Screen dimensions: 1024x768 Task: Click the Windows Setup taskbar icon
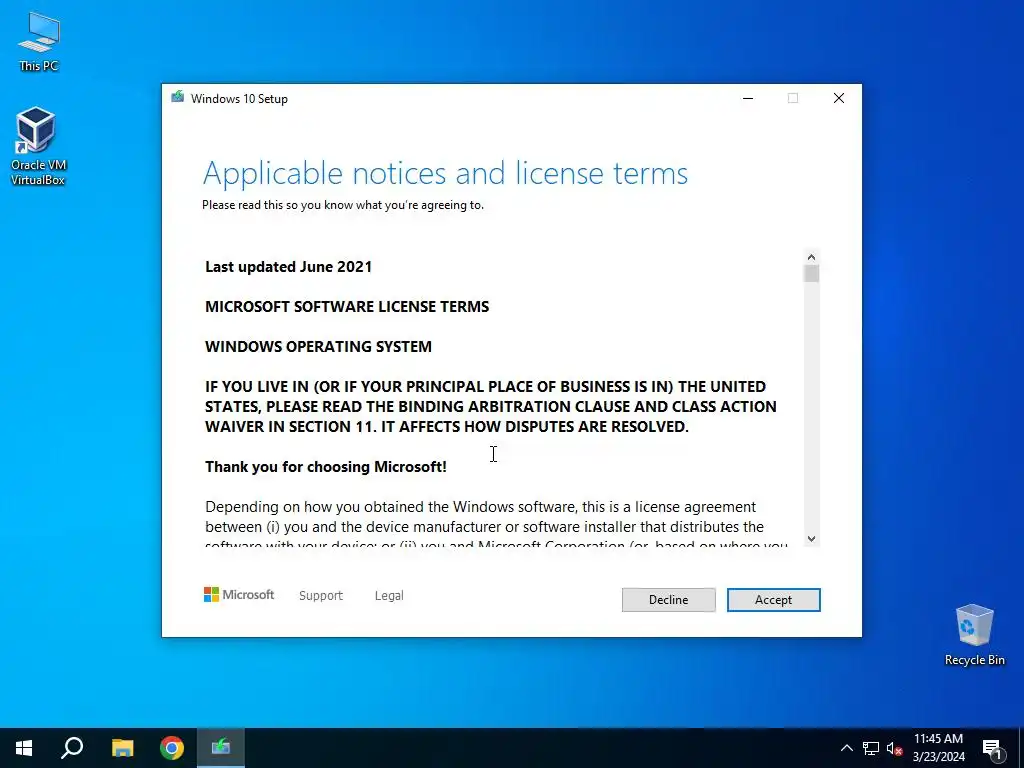(221, 748)
